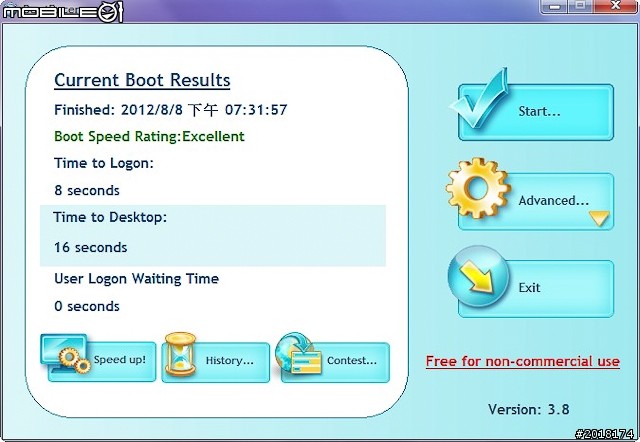Open the History... label
The image size is (640, 442).
tap(230, 360)
